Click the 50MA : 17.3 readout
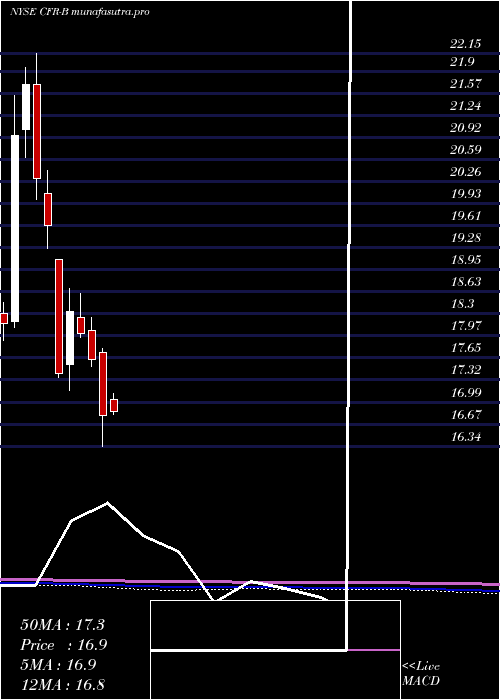500x700 pixels. click(x=62, y=625)
